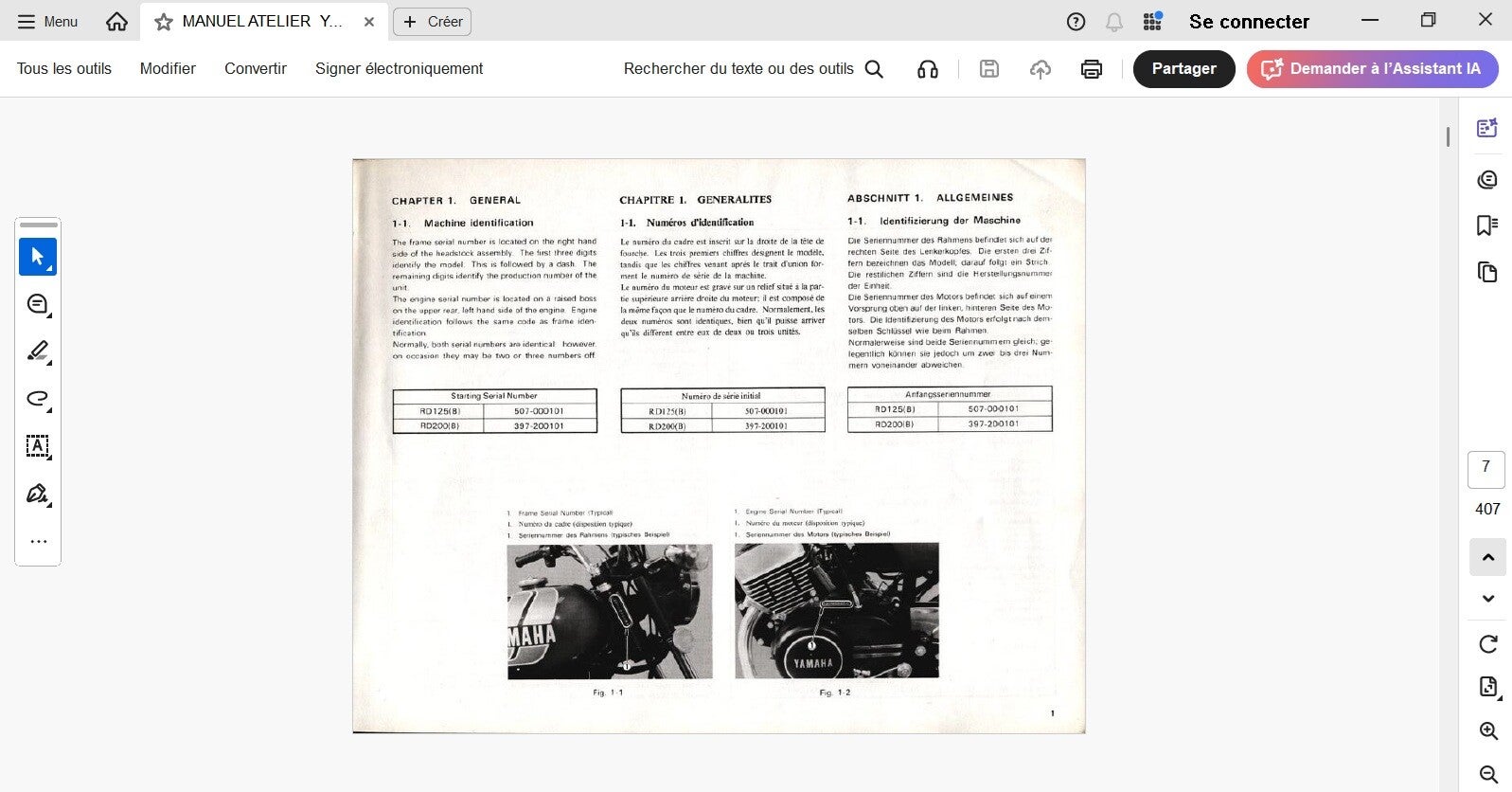This screenshot has height=792, width=1512.
Task: Open the Help question mark icon
Action: [x=1076, y=22]
